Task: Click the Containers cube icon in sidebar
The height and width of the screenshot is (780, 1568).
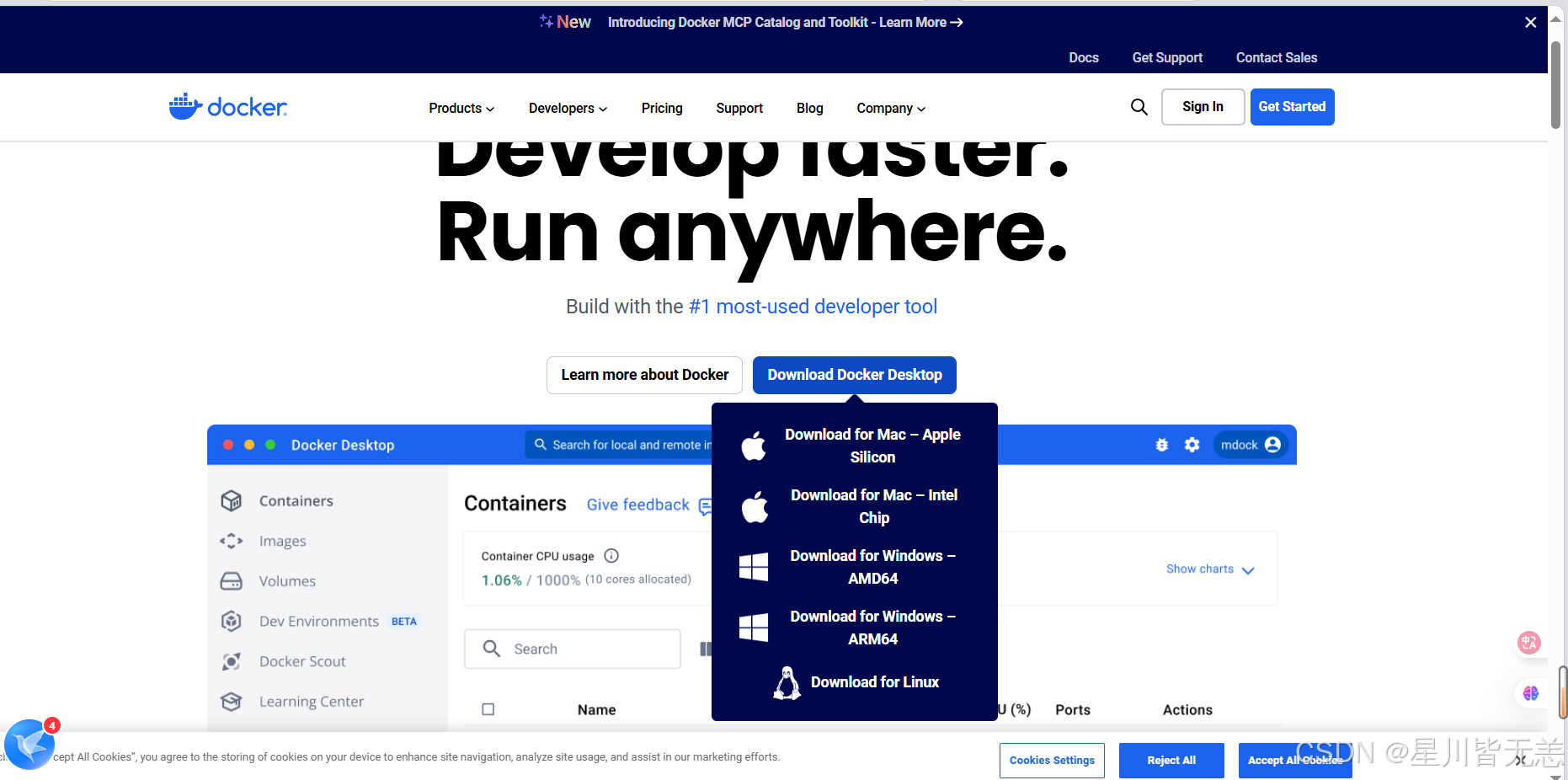Action: coord(232,500)
